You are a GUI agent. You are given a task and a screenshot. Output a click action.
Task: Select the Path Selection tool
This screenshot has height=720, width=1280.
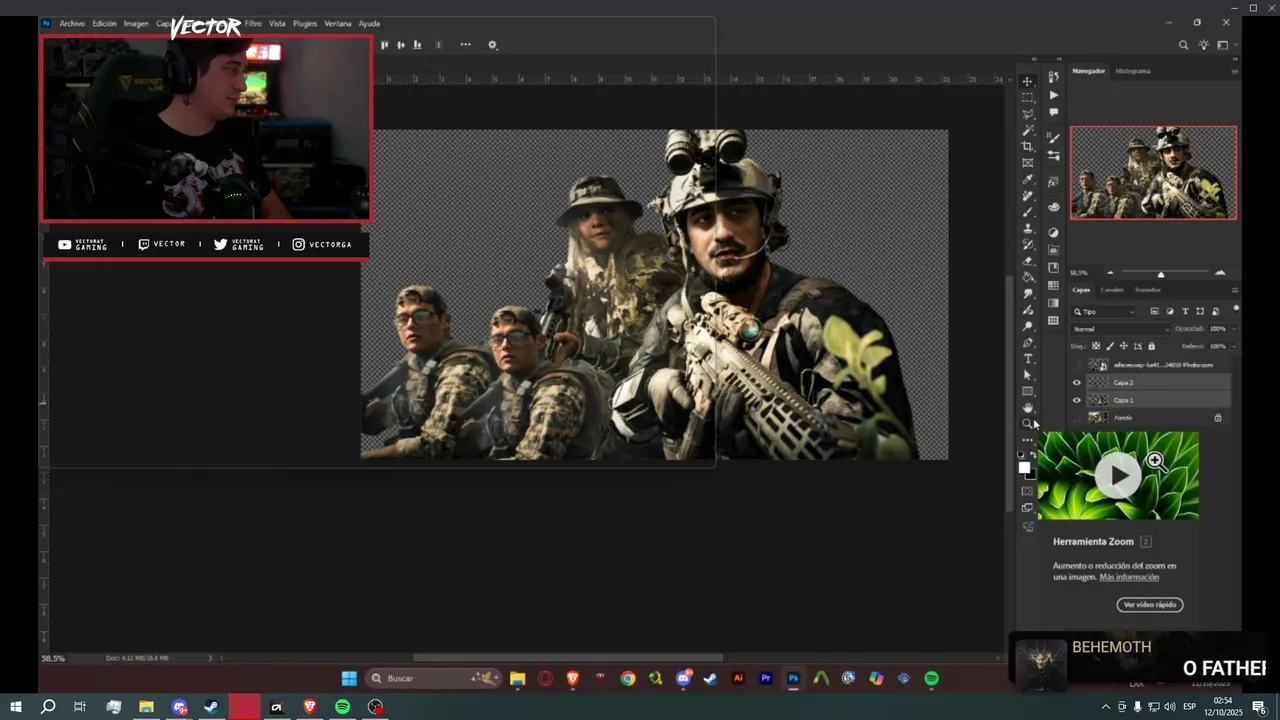(x=1028, y=375)
